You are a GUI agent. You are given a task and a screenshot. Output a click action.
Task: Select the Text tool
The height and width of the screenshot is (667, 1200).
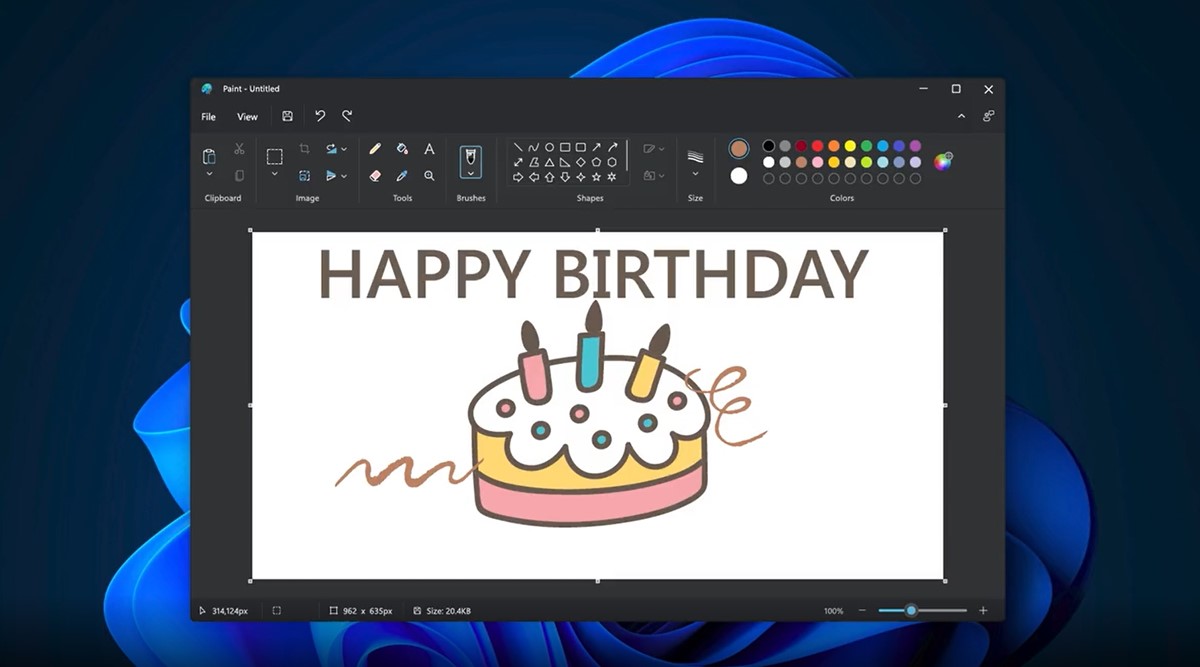[x=429, y=148]
